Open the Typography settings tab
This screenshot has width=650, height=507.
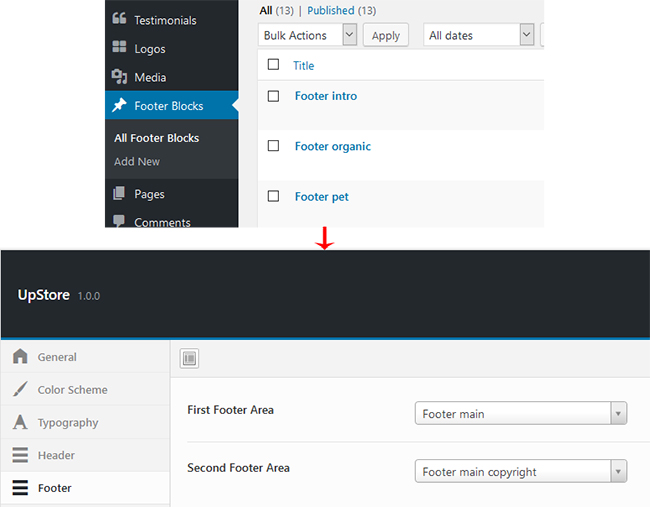pyautogui.click(x=68, y=423)
